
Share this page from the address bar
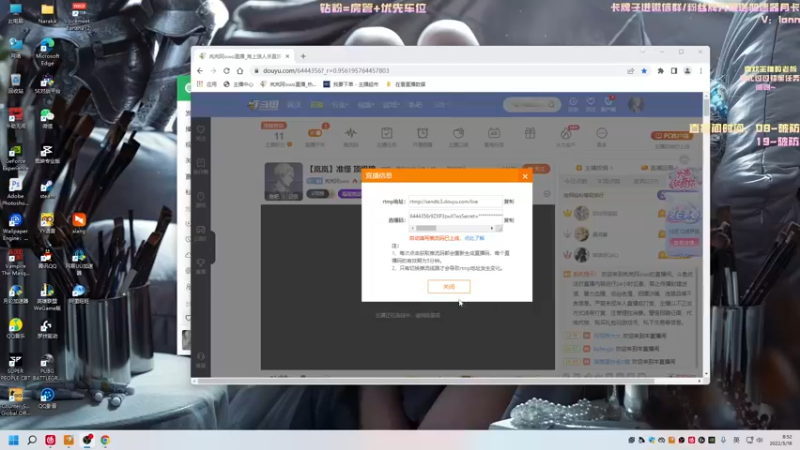pos(631,71)
